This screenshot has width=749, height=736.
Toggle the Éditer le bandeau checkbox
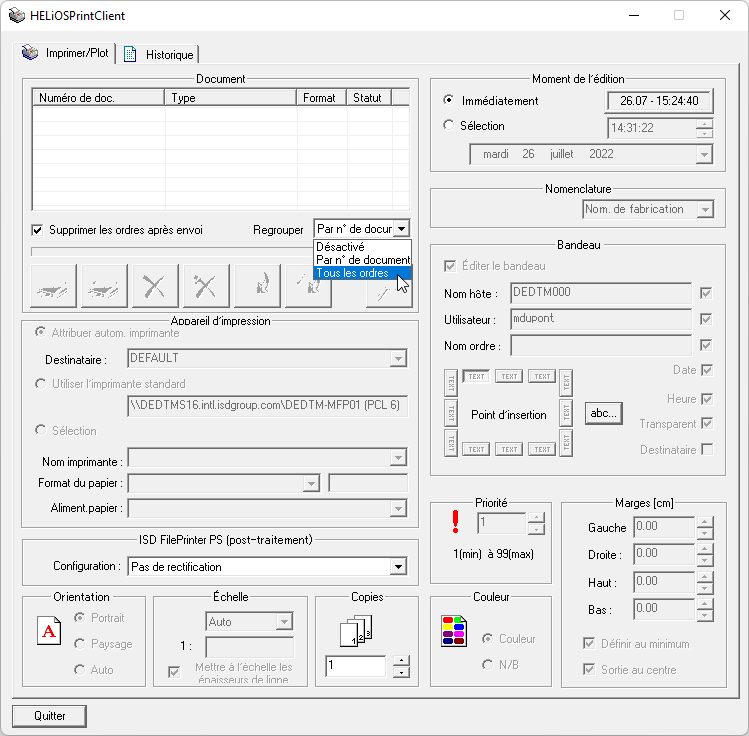[449, 266]
